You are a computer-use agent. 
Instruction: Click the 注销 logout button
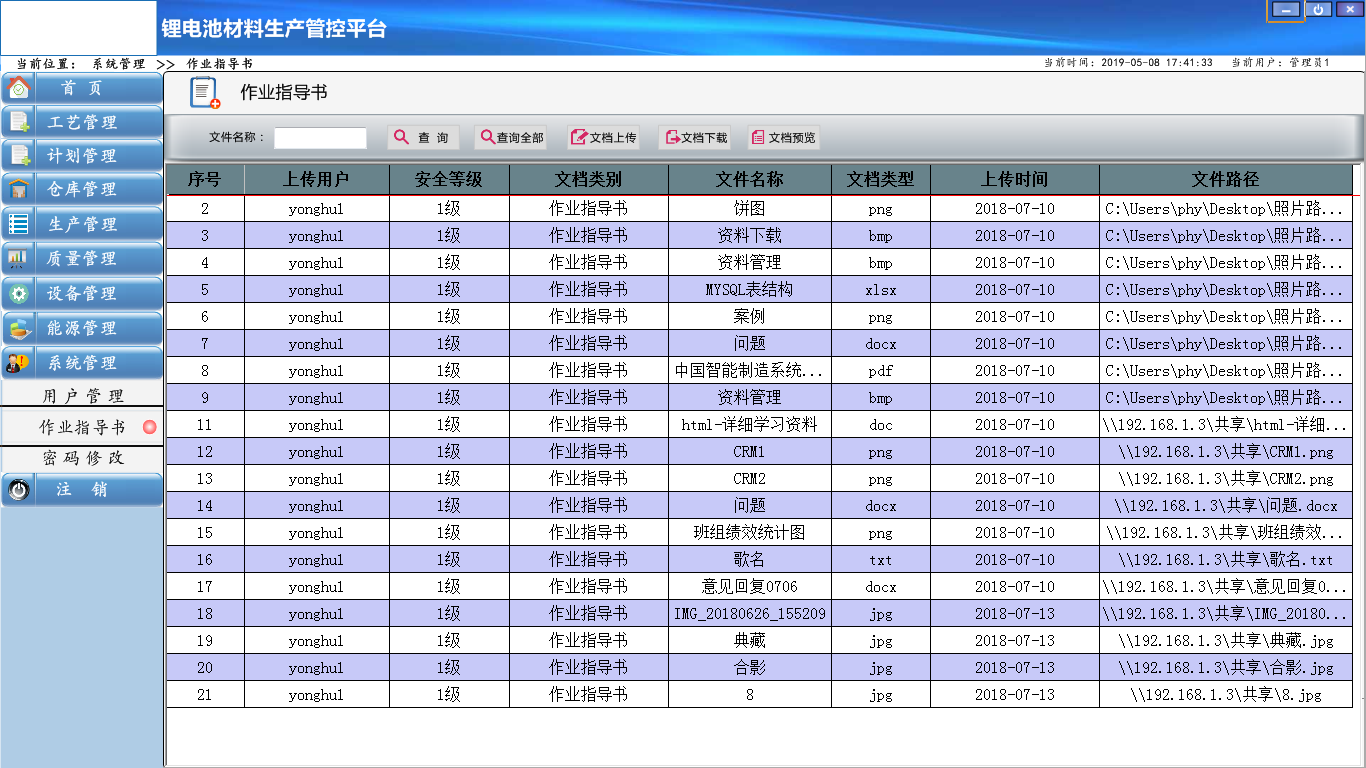click(82, 490)
